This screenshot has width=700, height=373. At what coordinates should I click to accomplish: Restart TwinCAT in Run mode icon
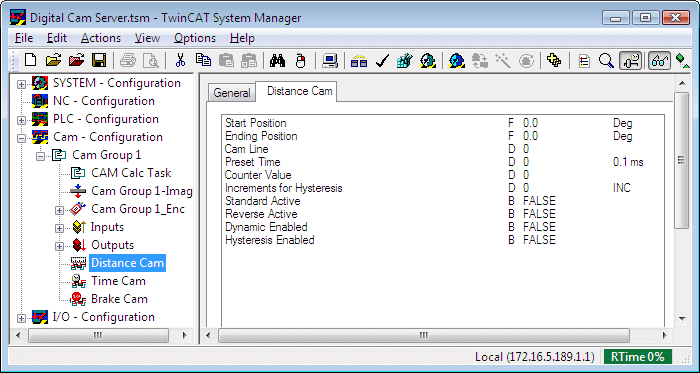428,60
